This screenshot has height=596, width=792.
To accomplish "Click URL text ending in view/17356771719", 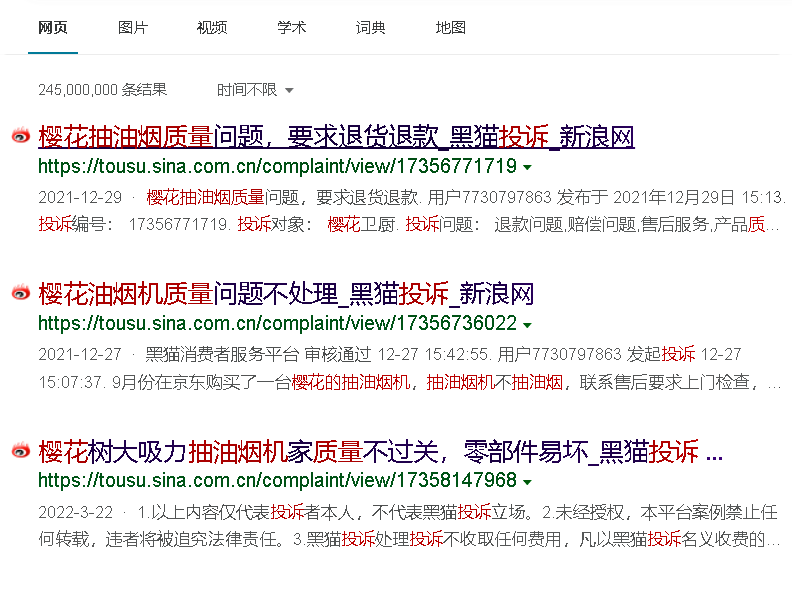I will tap(277, 166).
